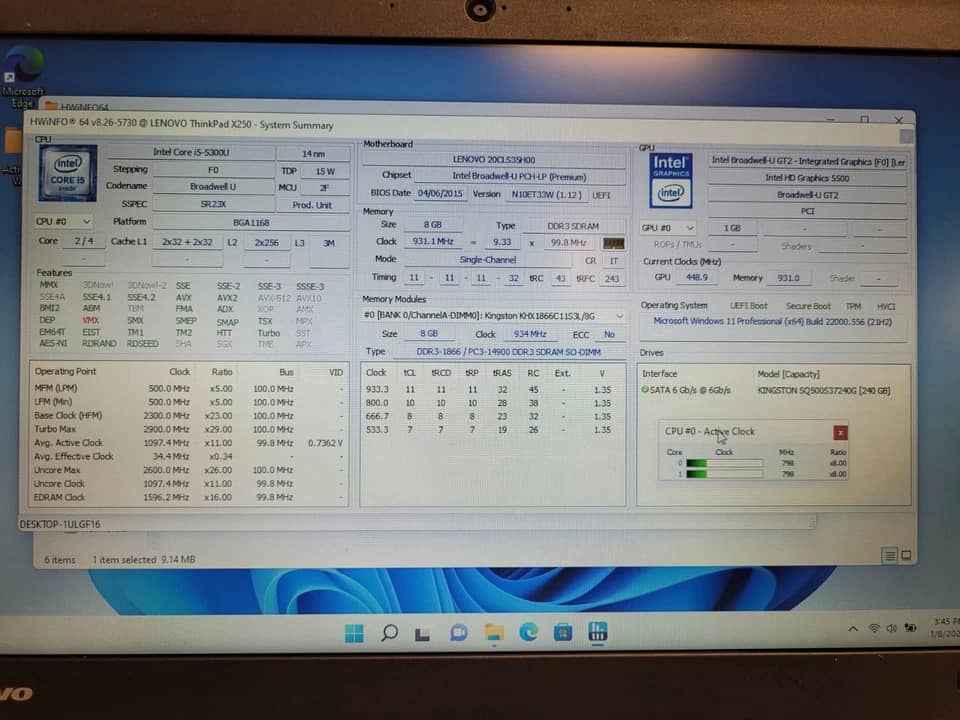Open Microsoft Edge desktop shortcut
Viewport: 960px width, 720px height.
tap(23, 77)
